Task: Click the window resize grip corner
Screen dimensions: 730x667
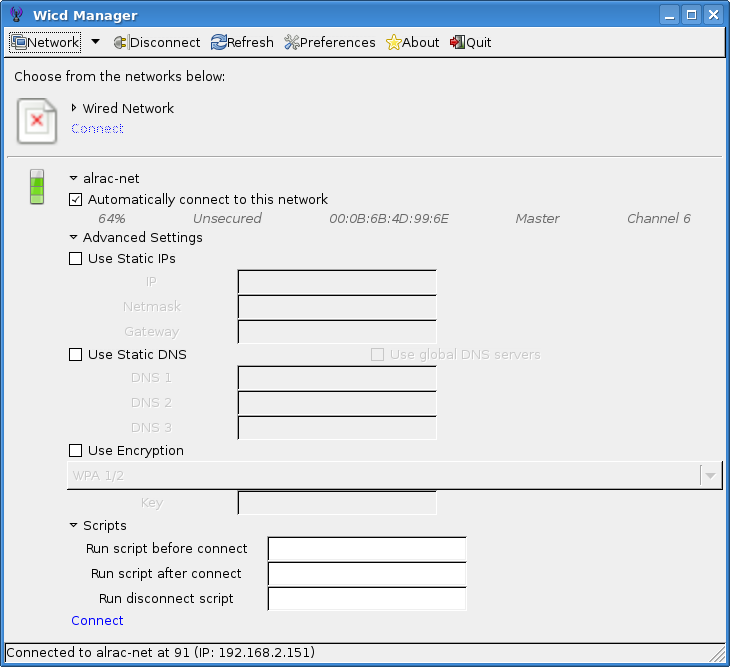Action: (717, 654)
